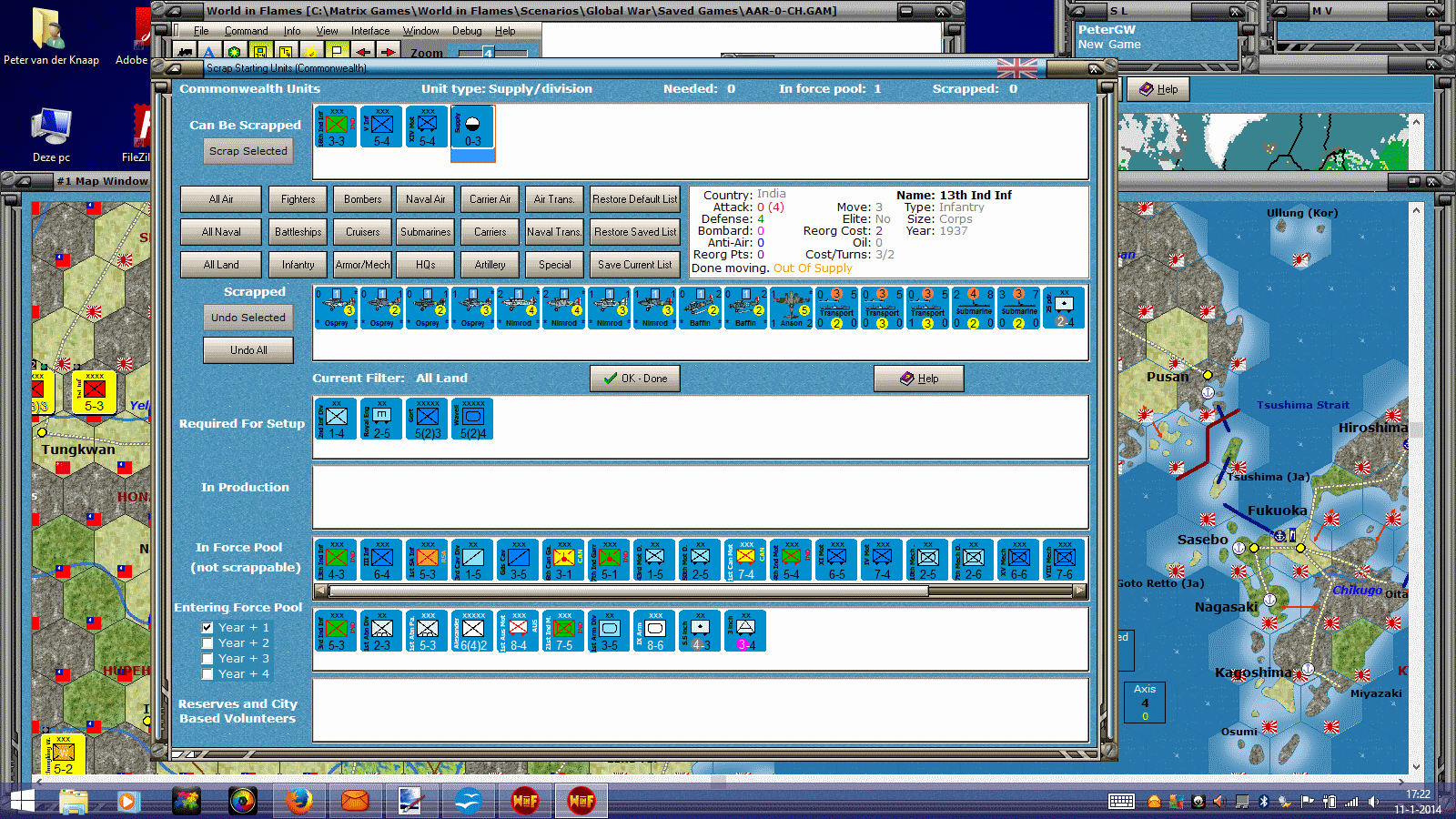Image resolution: width=1456 pixels, height=819 pixels.
Task: Select Alexander 6(4)2 HQ entering force pool
Action: (x=472, y=631)
